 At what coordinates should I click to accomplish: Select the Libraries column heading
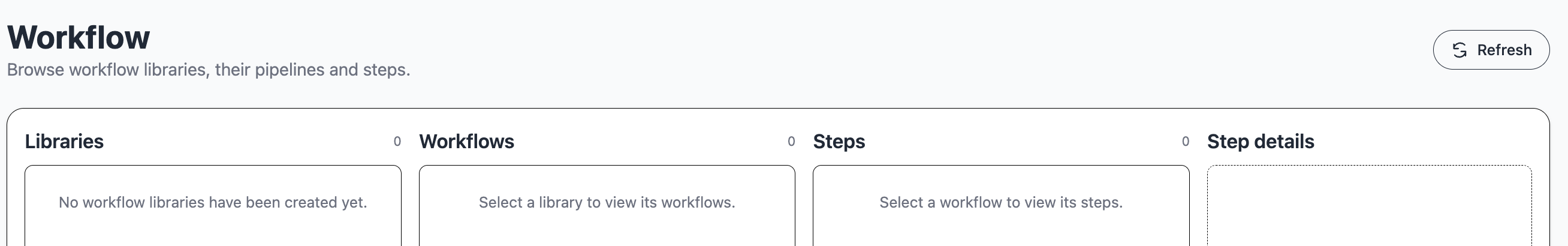[65, 141]
